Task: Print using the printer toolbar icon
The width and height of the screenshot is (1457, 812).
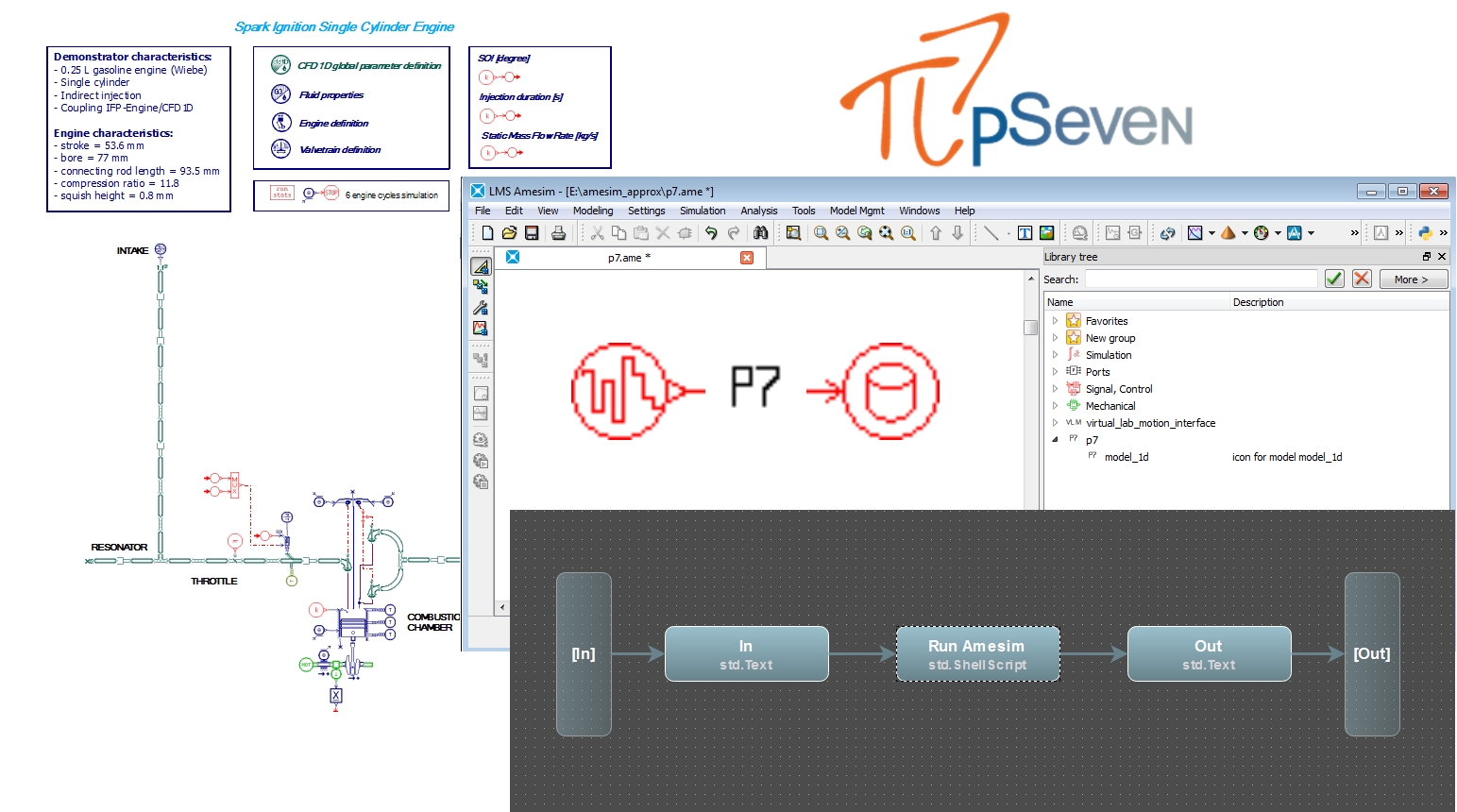Action: point(558,233)
